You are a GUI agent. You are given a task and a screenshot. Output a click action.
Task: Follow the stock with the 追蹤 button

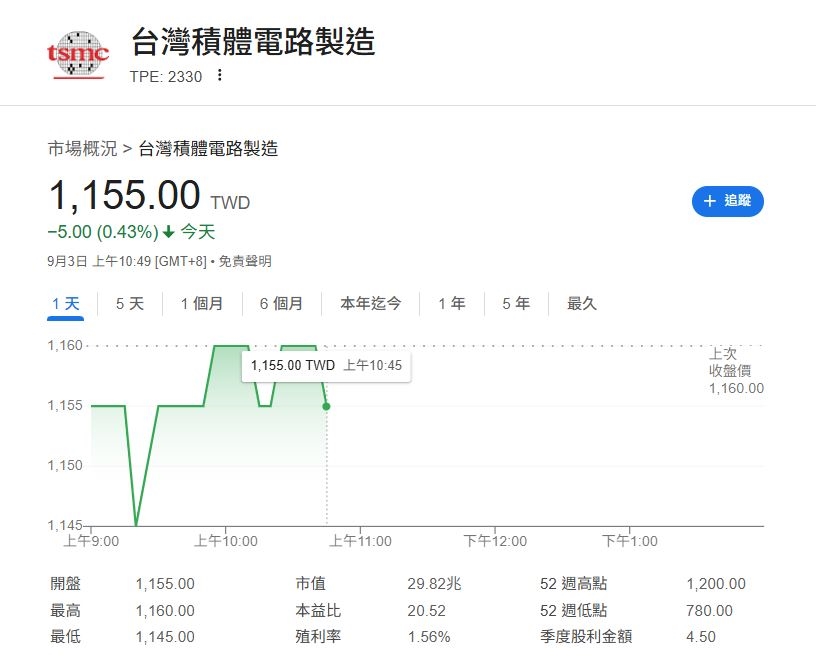[728, 201]
